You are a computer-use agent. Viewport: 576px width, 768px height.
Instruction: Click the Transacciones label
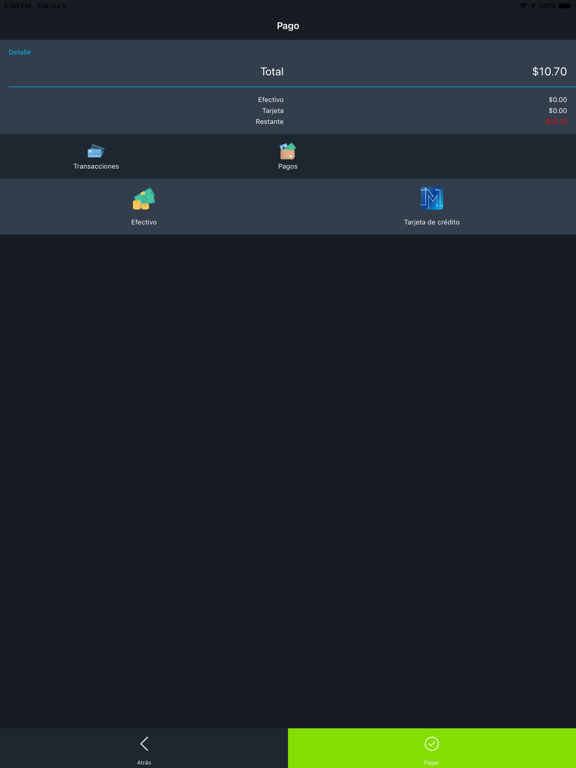(x=96, y=167)
